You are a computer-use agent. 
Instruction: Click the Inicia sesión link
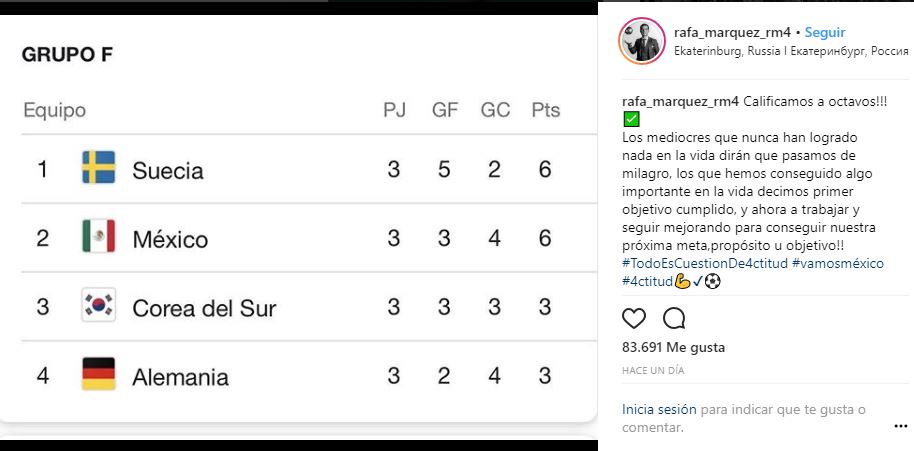tap(659, 409)
